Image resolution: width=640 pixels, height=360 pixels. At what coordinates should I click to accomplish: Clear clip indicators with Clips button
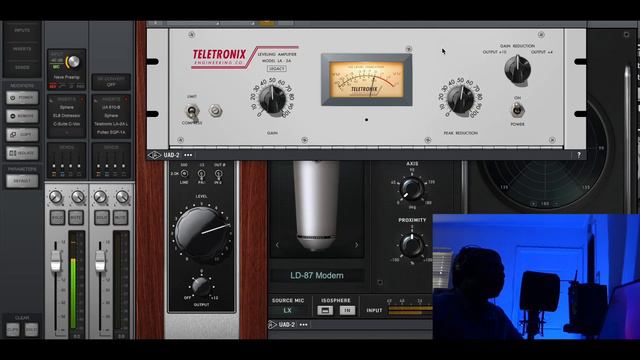pos(13,329)
